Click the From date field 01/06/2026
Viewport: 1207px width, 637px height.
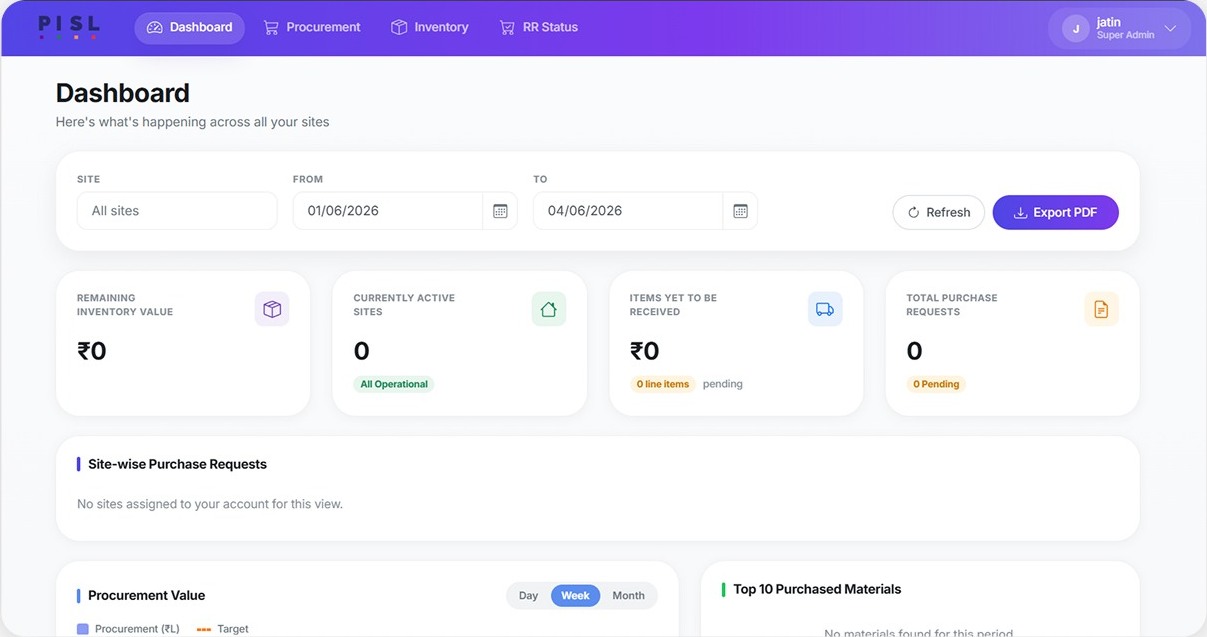pyautogui.click(x=388, y=211)
